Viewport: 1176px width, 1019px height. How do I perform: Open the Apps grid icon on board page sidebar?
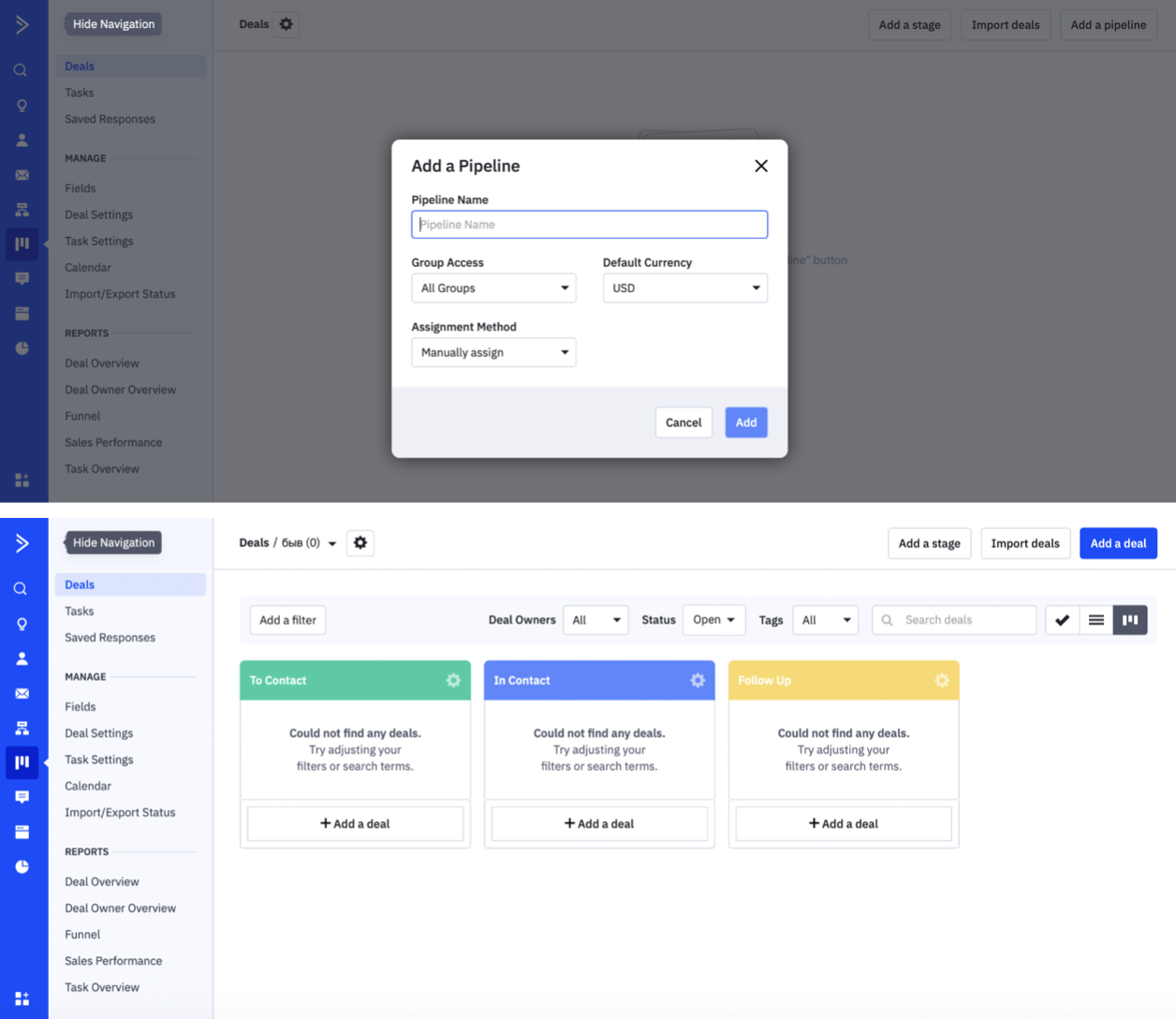click(x=22, y=998)
